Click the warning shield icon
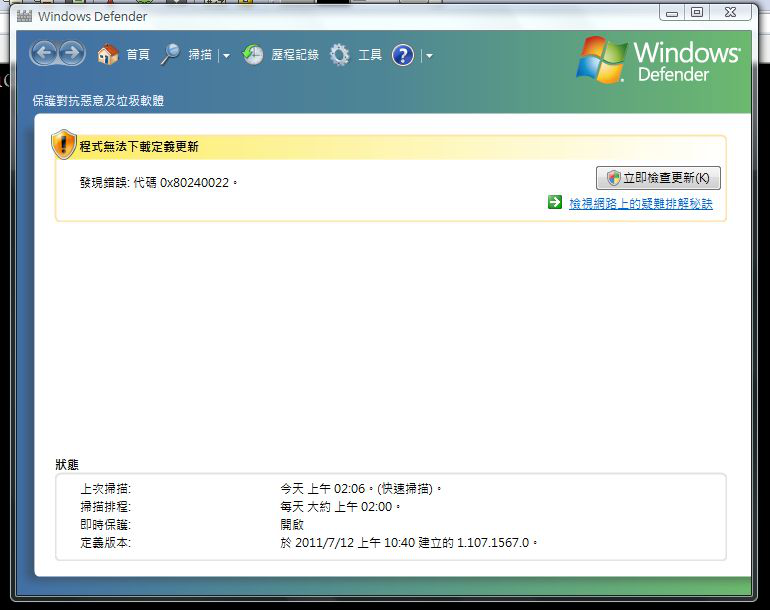The image size is (770, 610). tap(64, 144)
